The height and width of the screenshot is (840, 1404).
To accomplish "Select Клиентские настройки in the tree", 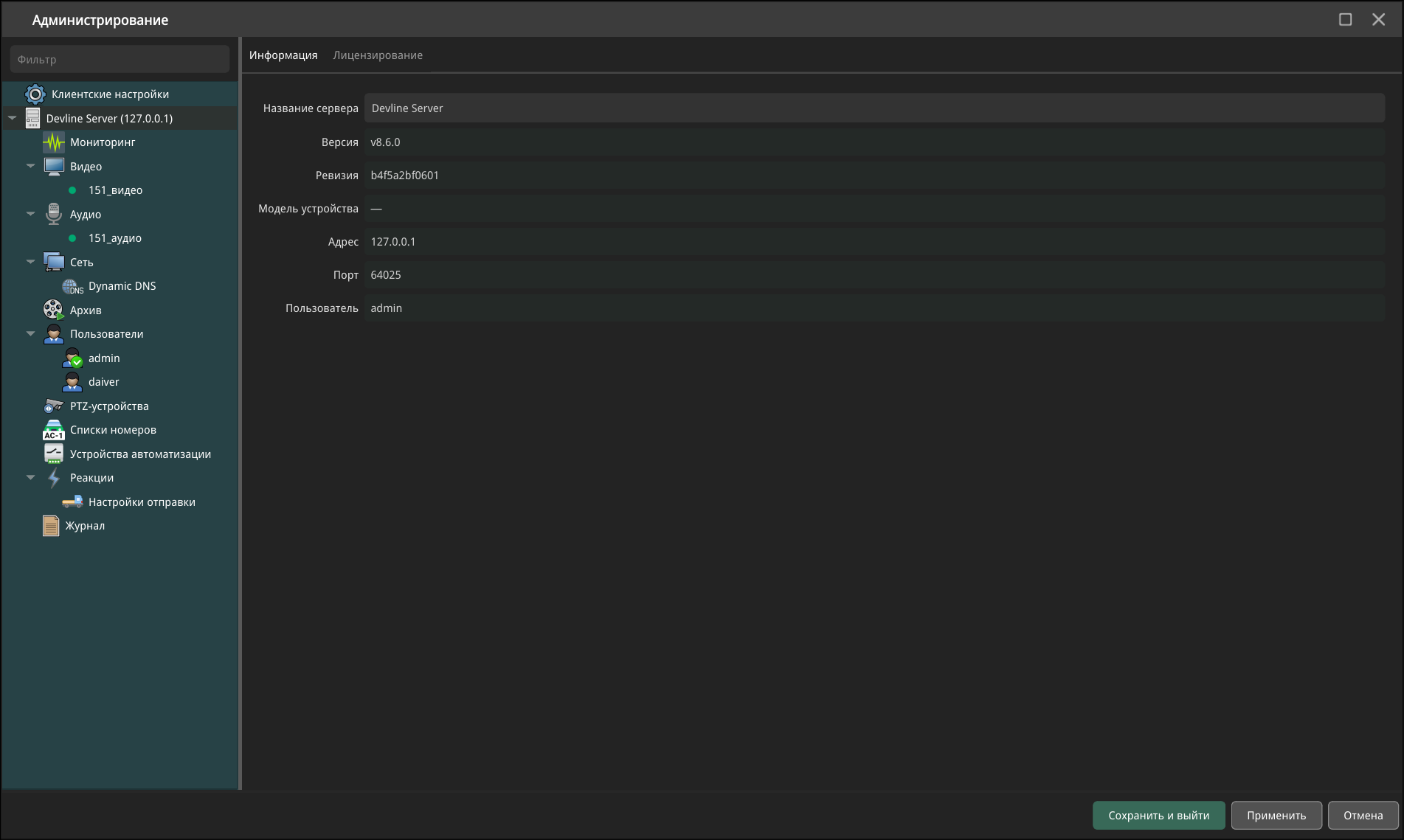I will tap(110, 94).
